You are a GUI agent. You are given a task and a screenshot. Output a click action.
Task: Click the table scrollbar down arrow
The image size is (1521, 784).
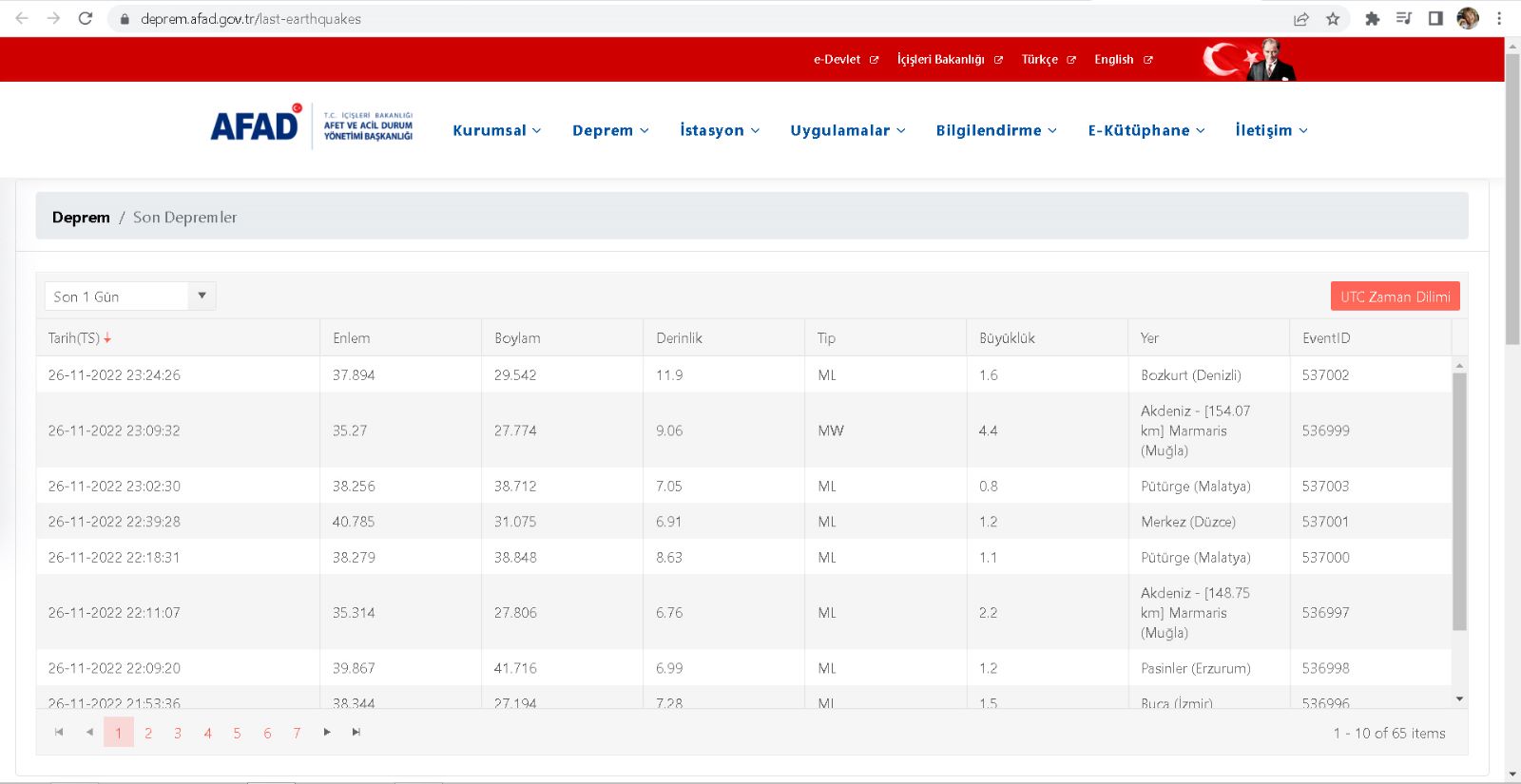click(1459, 699)
